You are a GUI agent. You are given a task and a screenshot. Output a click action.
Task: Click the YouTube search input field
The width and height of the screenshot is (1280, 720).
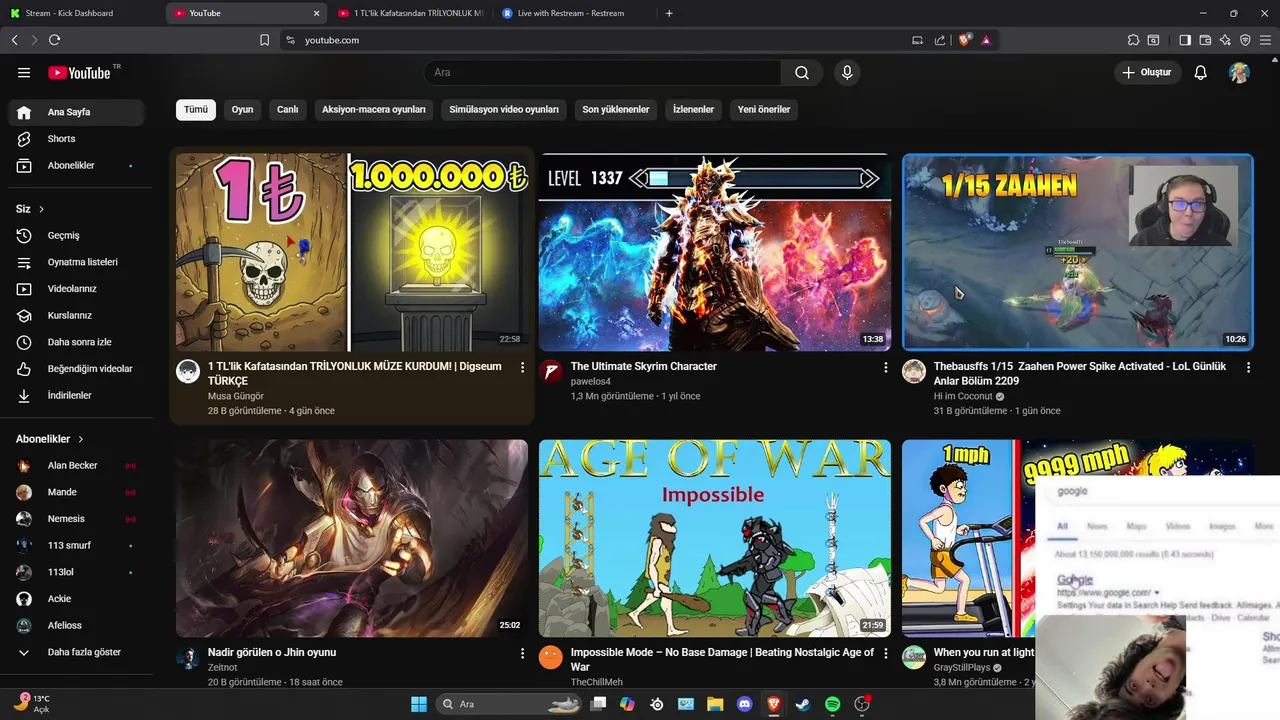coord(603,72)
